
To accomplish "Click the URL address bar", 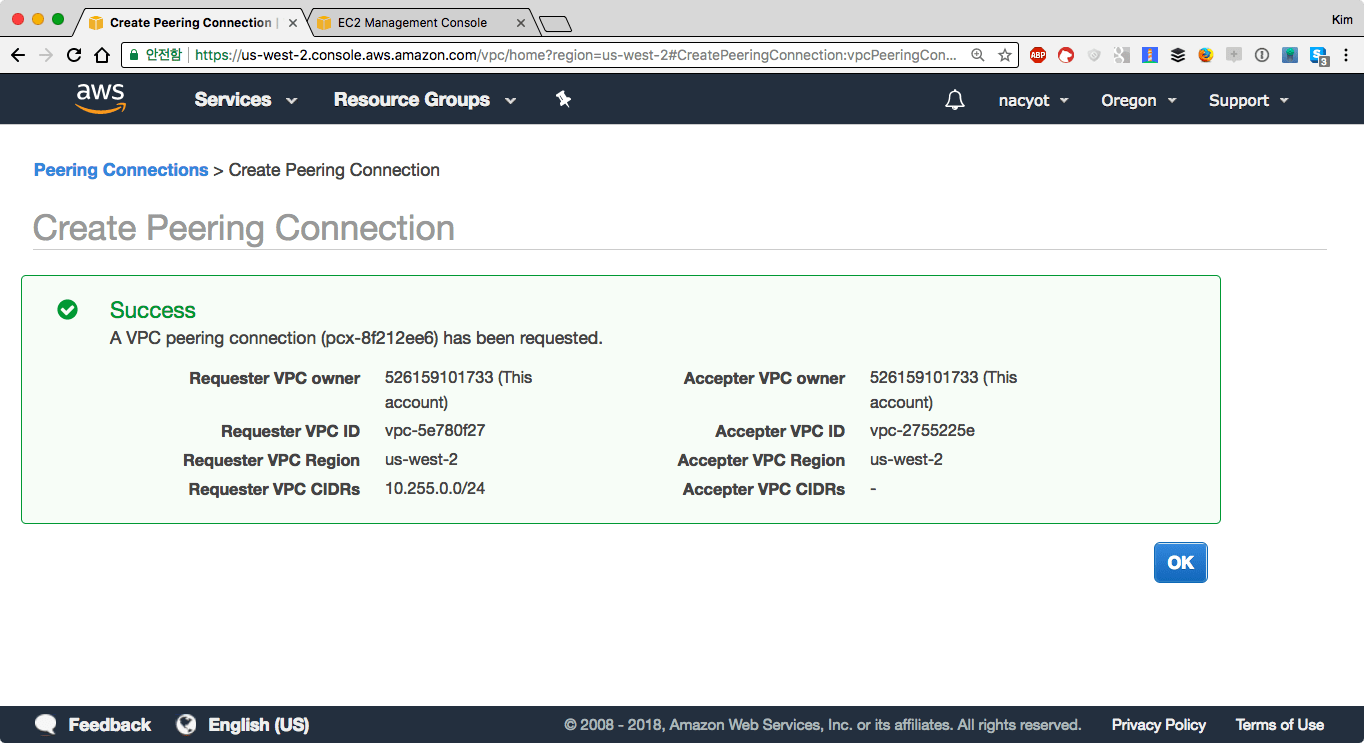I will coord(575,56).
